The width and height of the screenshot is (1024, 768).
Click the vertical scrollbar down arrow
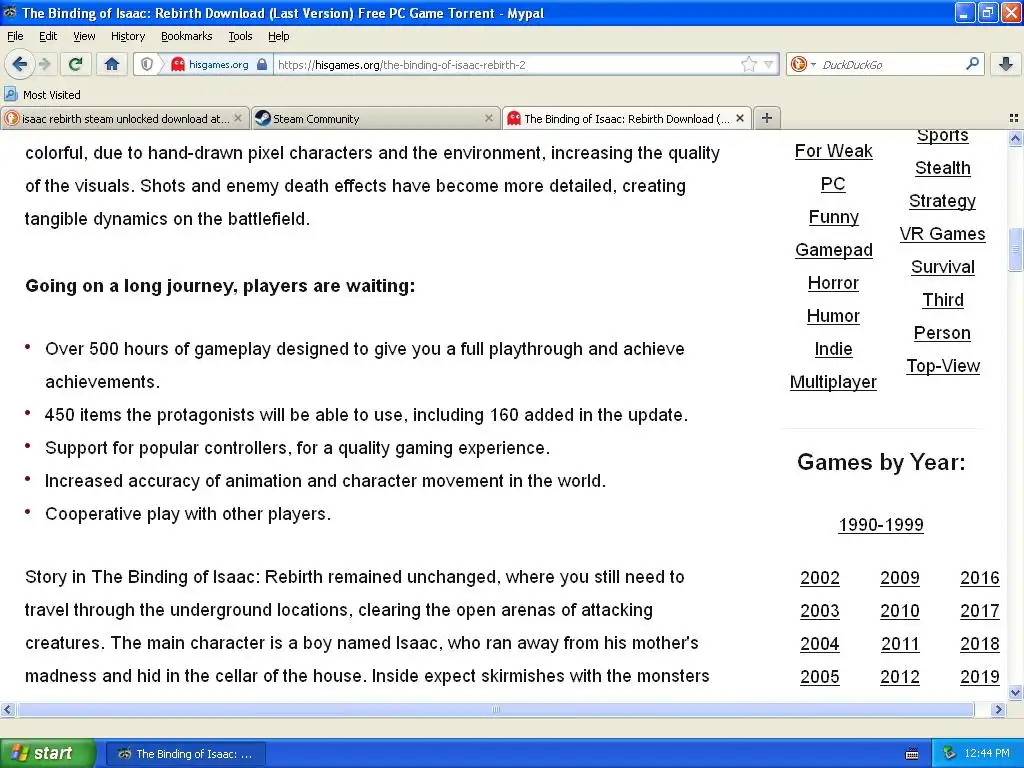pos(1015,692)
